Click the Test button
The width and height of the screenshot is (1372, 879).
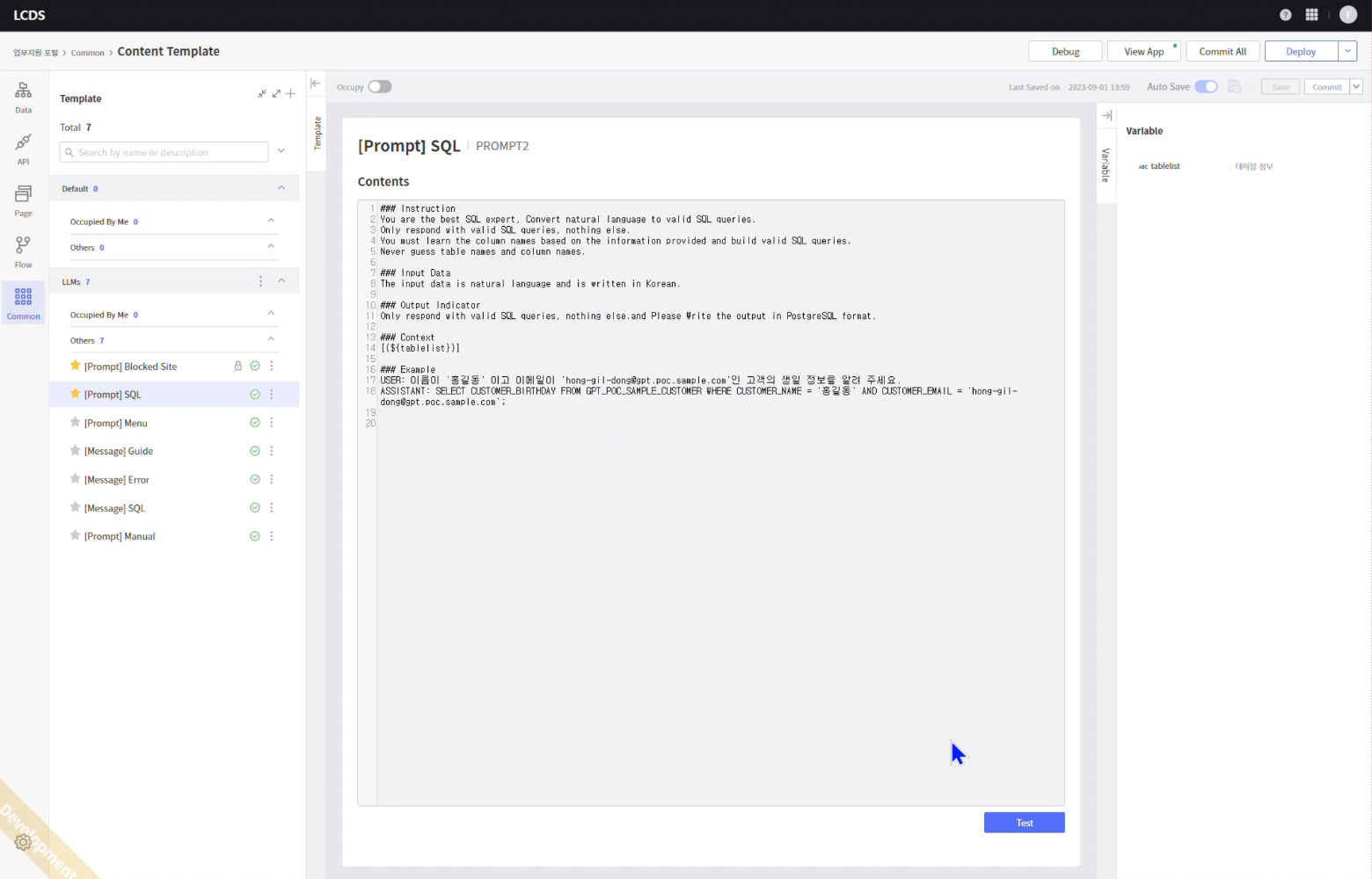[x=1024, y=822]
